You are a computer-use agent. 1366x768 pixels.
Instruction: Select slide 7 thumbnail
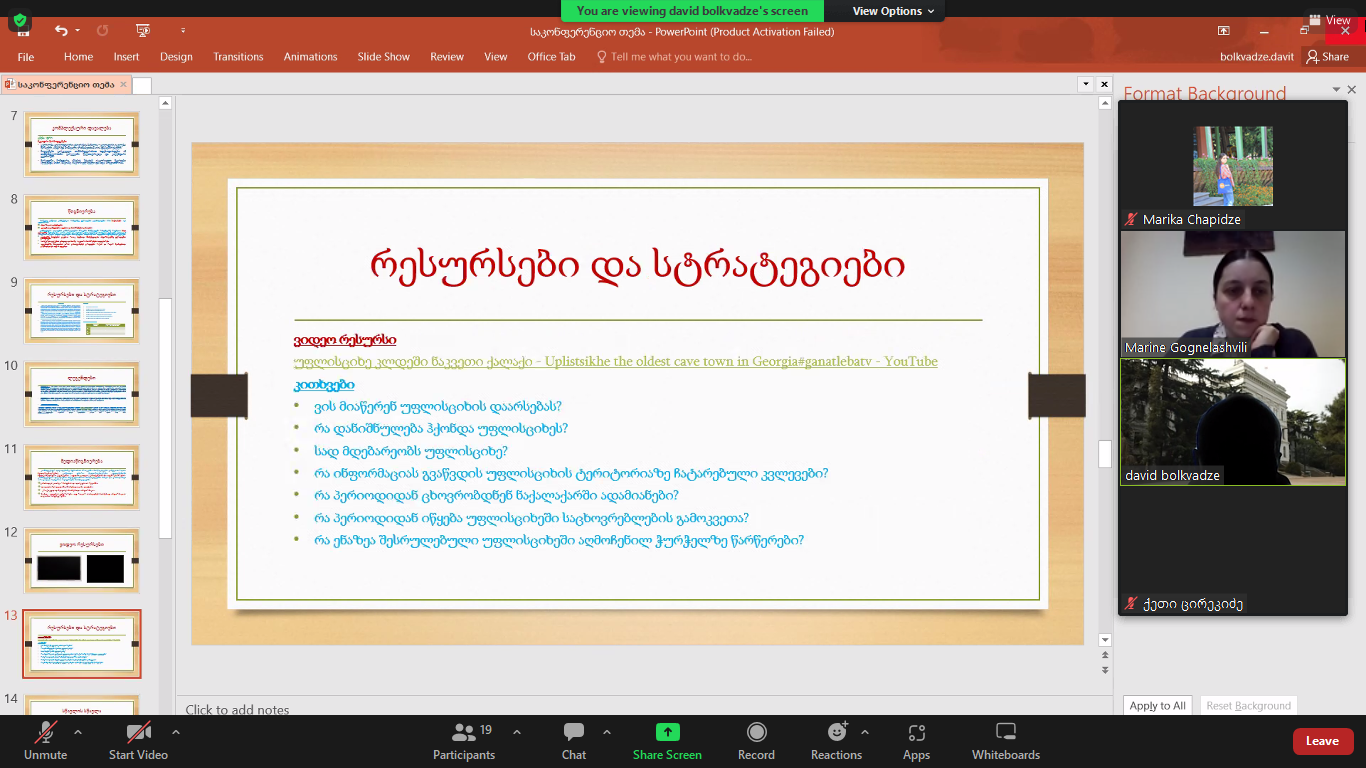pyautogui.click(x=81, y=144)
